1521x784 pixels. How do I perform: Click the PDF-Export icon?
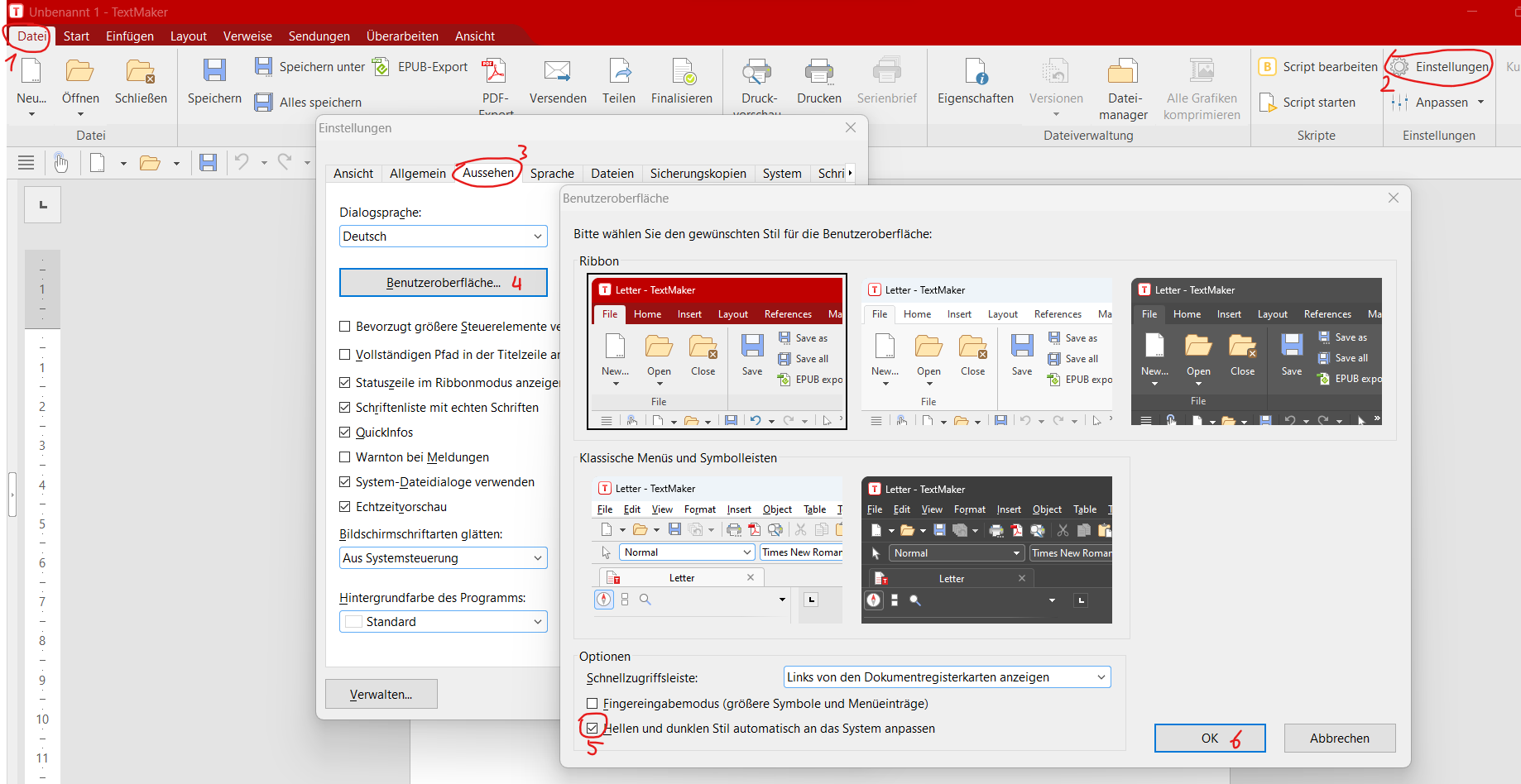tap(495, 71)
